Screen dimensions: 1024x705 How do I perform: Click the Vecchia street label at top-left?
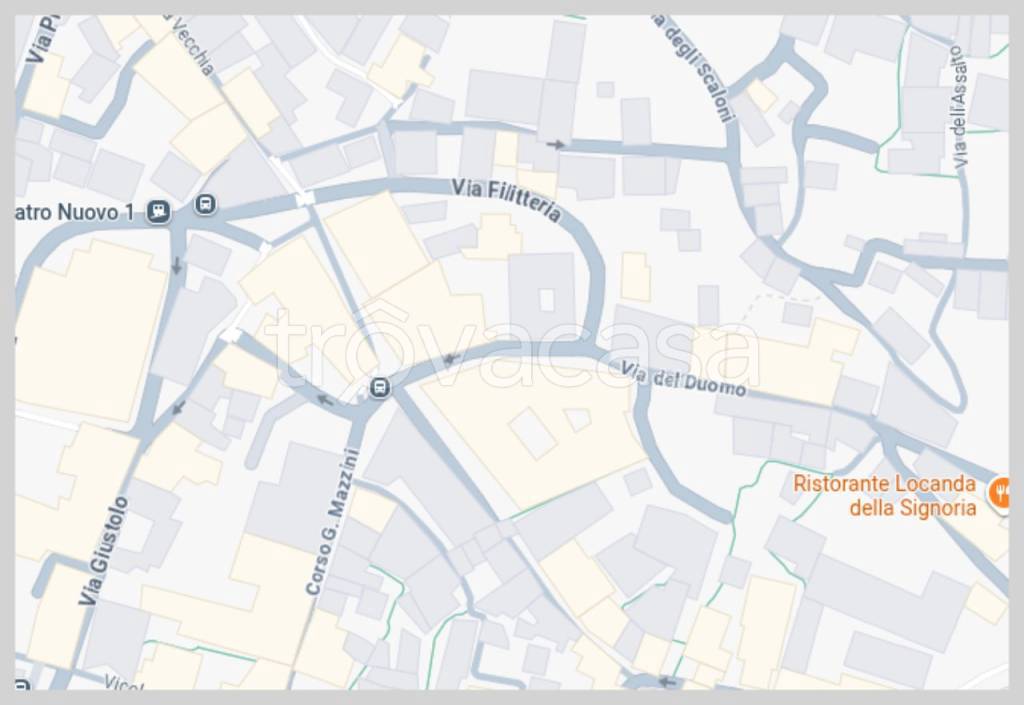click(191, 44)
